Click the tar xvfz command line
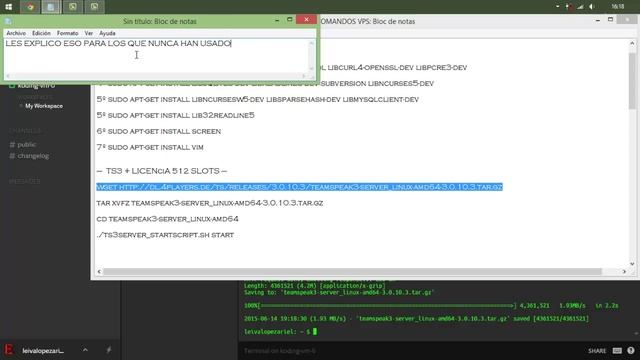 pyautogui.click(x=210, y=203)
